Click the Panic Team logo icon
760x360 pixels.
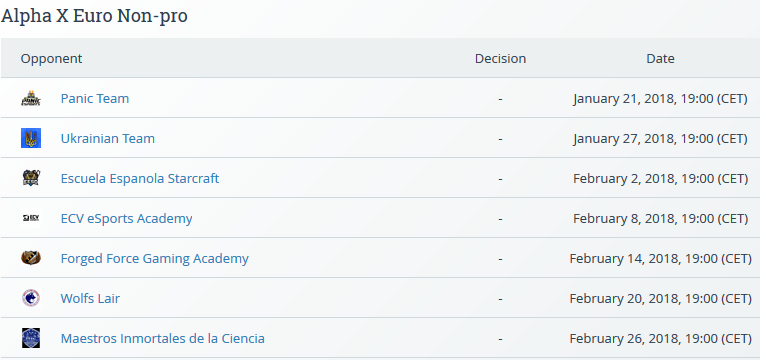(31, 98)
